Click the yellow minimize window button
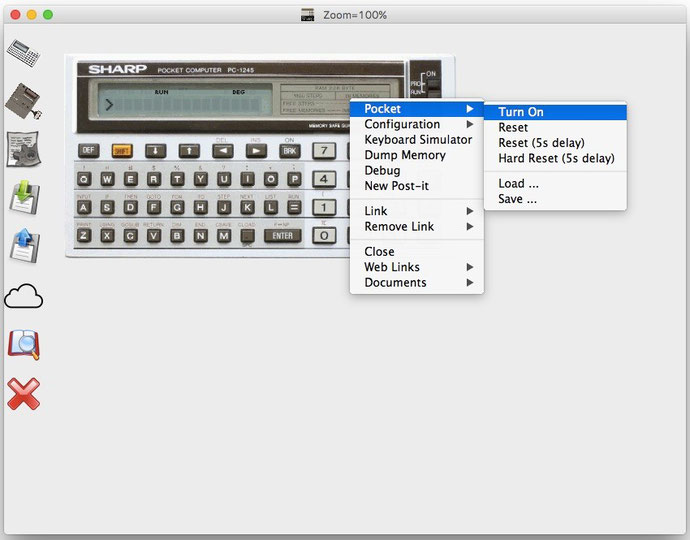690x540 pixels. coord(32,15)
